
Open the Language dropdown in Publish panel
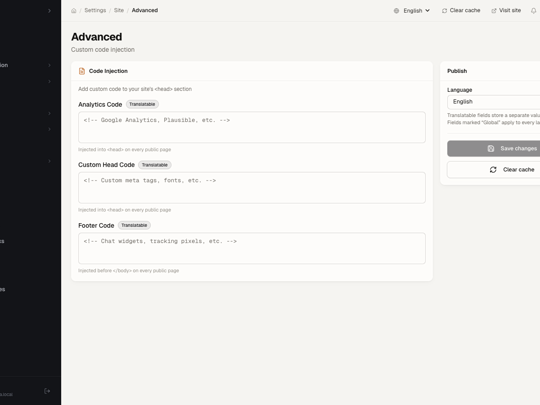(x=494, y=102)
